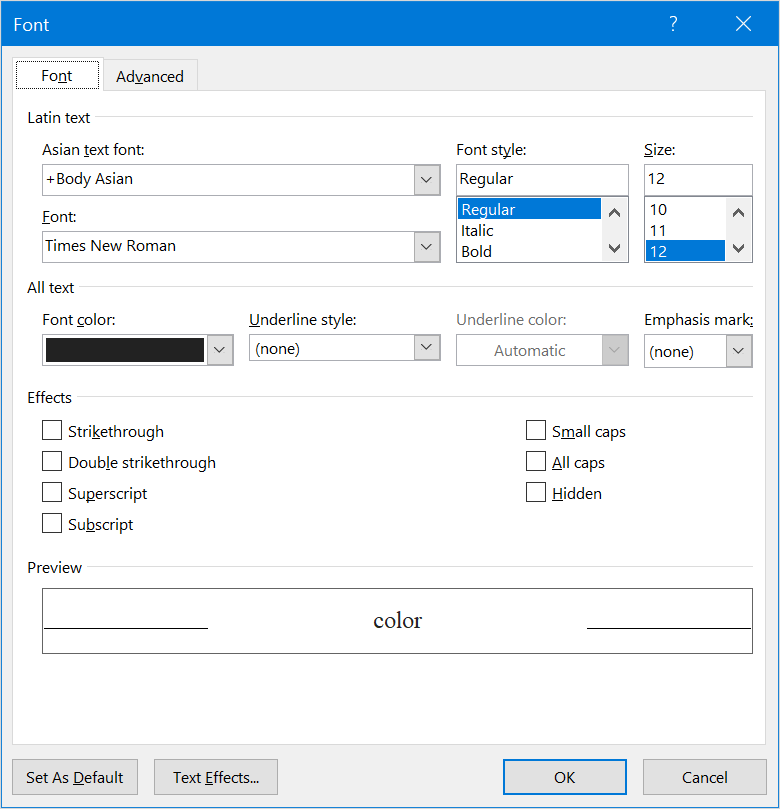Image resolution: width=780 pixels, height=809 pixels.
Task: Toggle the Double strikethrough option
Action: [x=52, y=462]
